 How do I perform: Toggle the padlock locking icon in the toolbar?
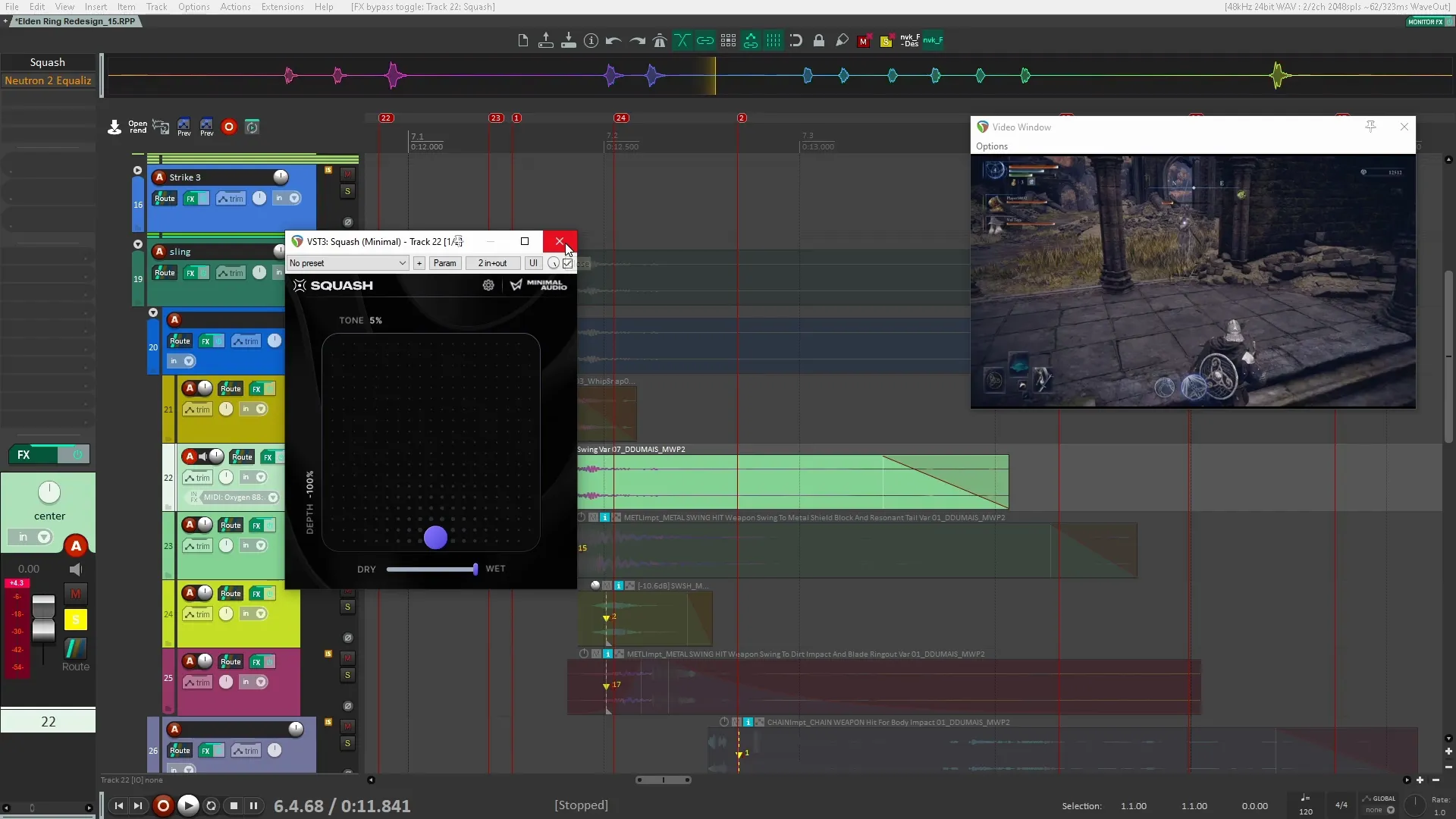819,41
